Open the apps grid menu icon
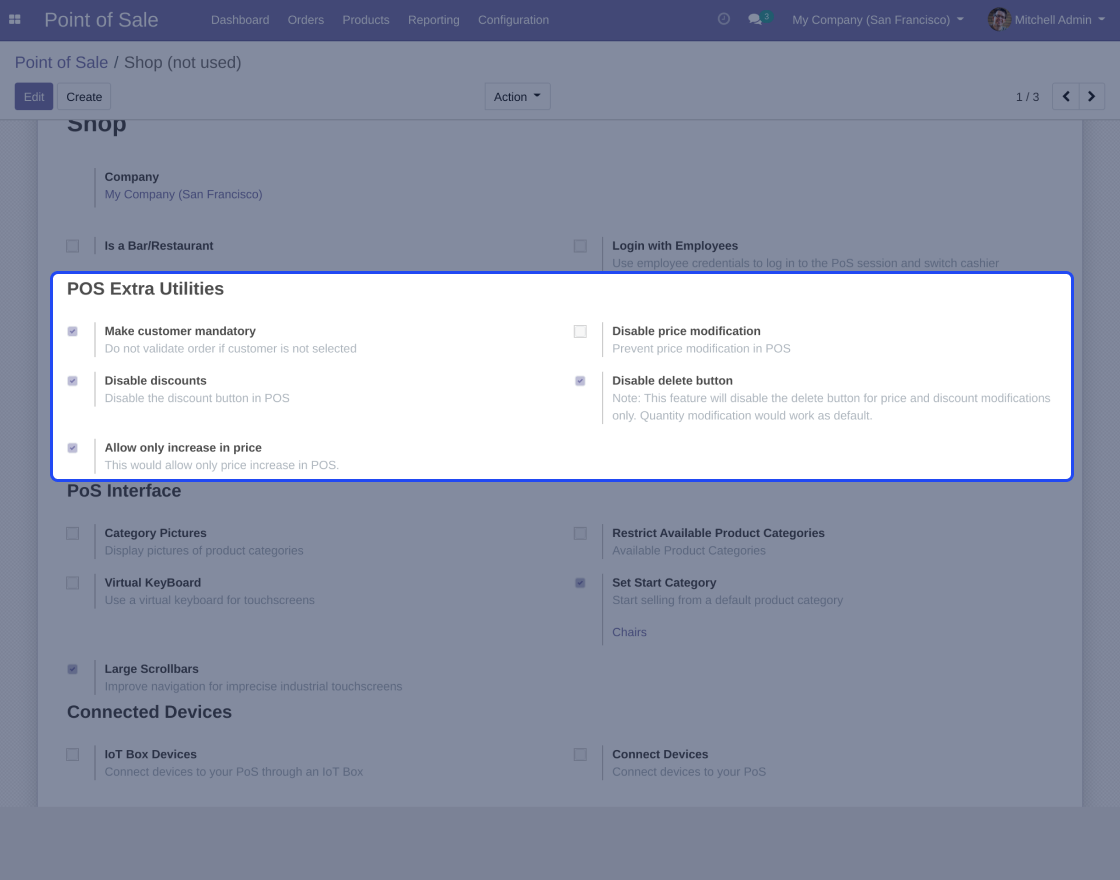 point(14,19)
